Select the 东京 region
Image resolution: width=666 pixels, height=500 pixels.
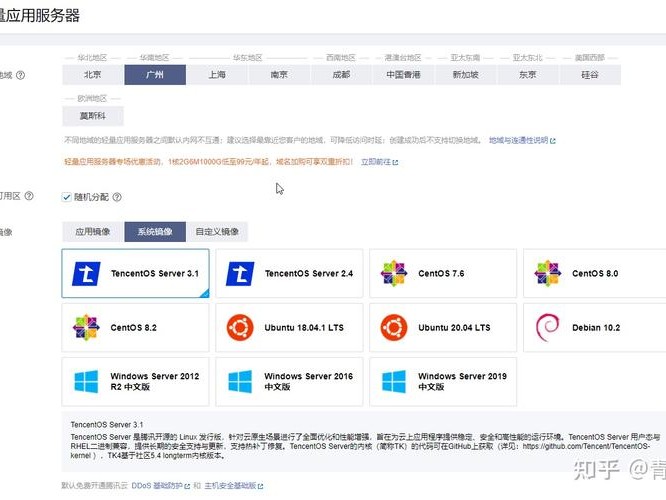(528, 75)
